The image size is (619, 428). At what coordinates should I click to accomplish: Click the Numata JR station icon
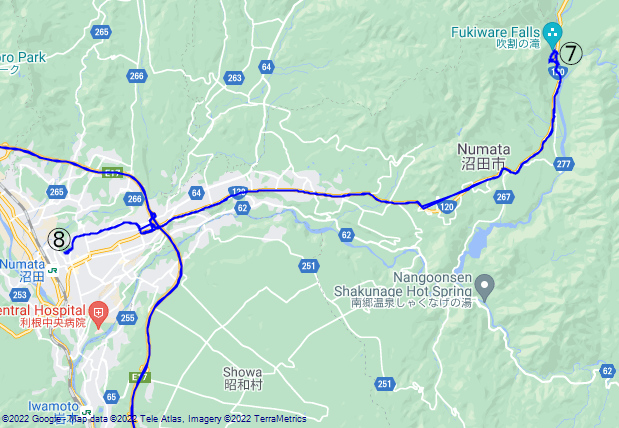[x=52, y=271]
